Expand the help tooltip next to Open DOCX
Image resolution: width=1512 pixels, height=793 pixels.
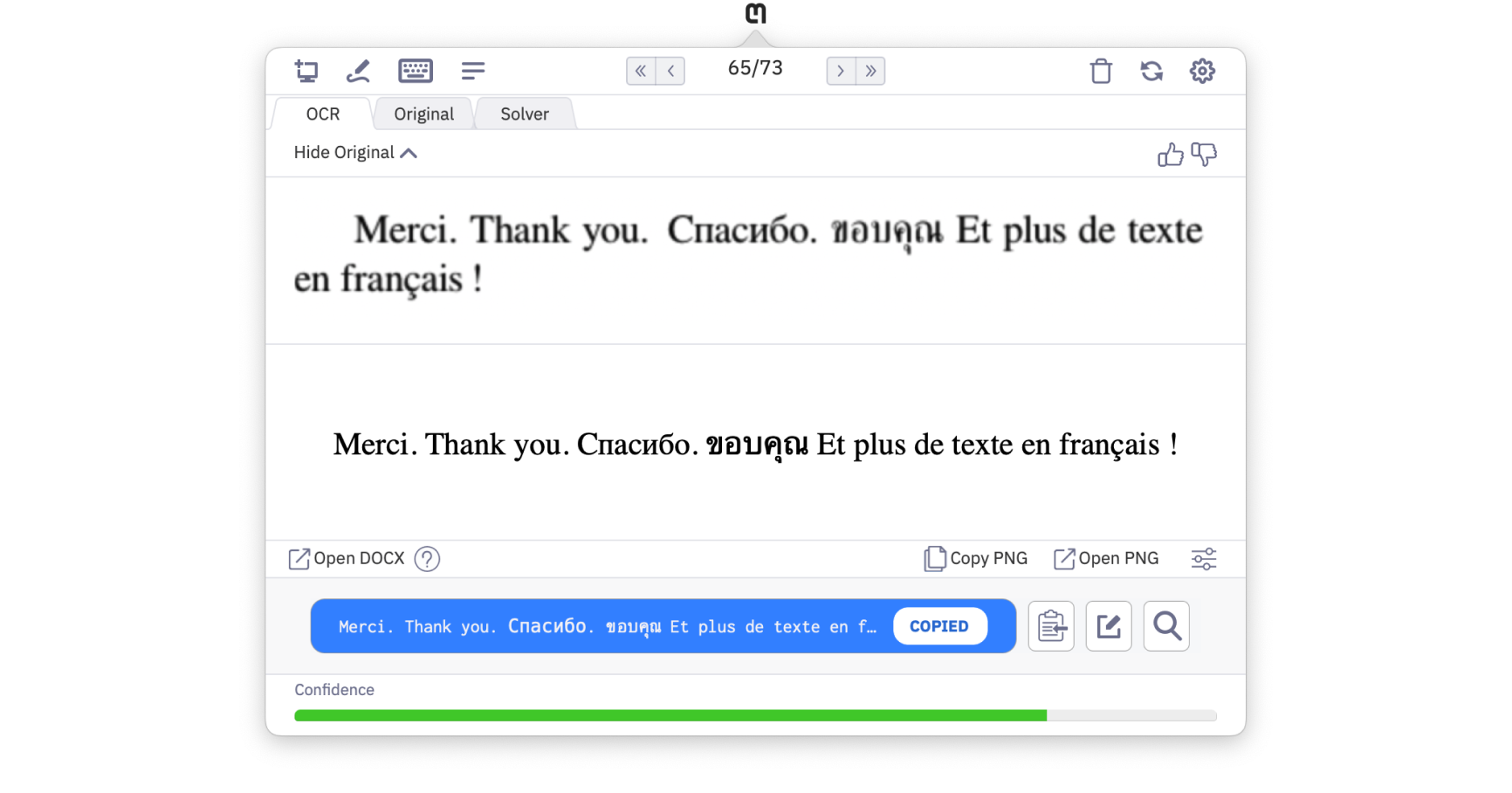tap(428, 559)
